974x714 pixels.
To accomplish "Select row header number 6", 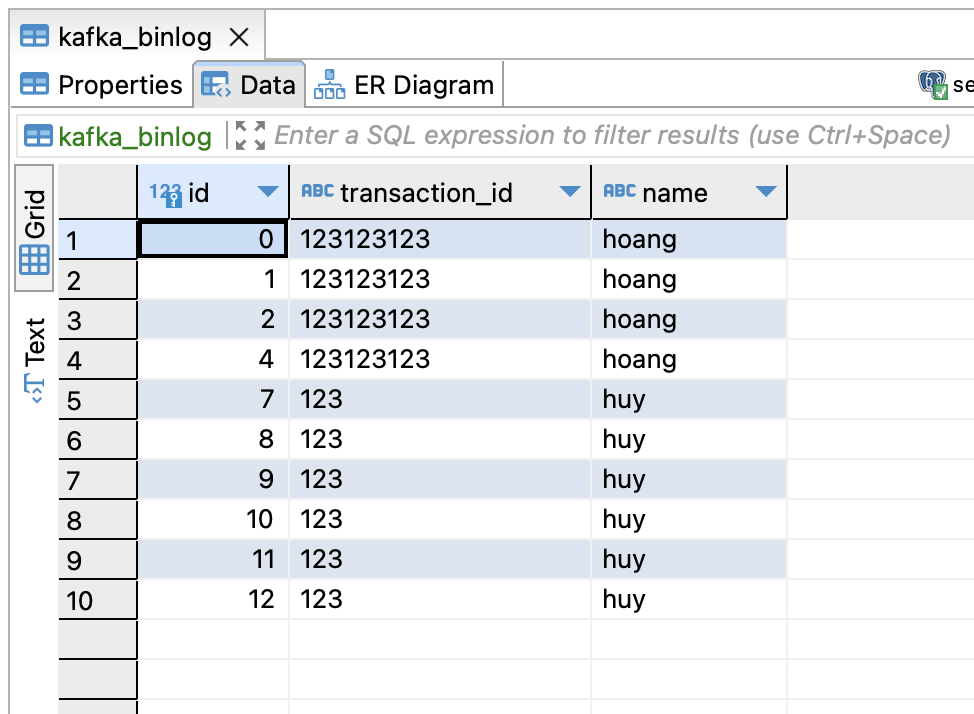I will coord(98,440).
